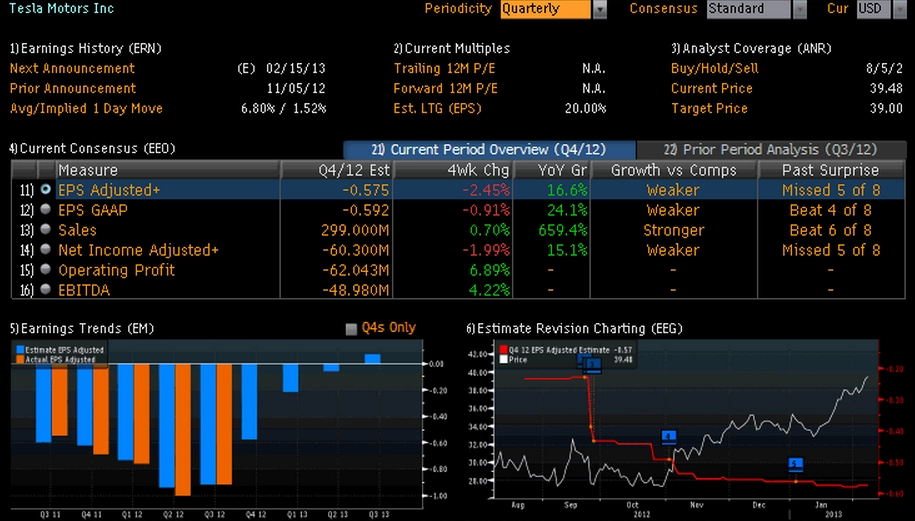Click the Operating Profit 4Wk change 6.89%
The image size is (915, 521).
[490, 270]
